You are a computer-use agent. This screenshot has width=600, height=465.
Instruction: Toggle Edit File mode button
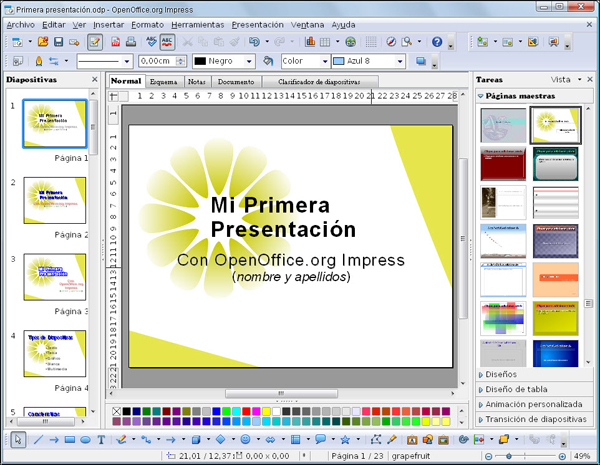click(x=95, y=42)
